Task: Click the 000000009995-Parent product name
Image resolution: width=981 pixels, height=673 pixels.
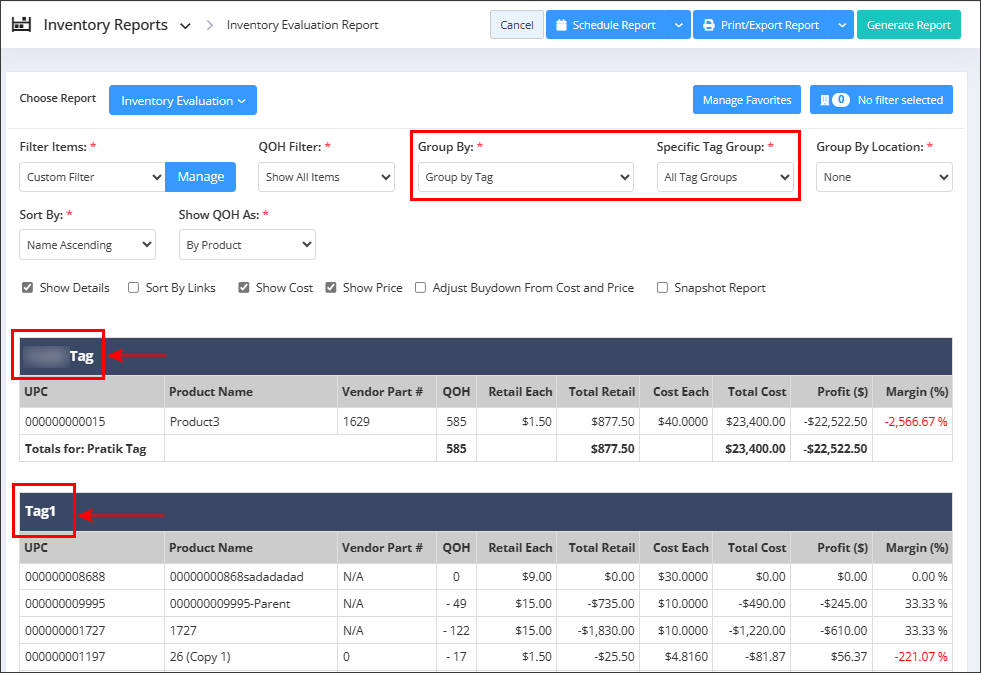Action: click(x=230, y=604)
